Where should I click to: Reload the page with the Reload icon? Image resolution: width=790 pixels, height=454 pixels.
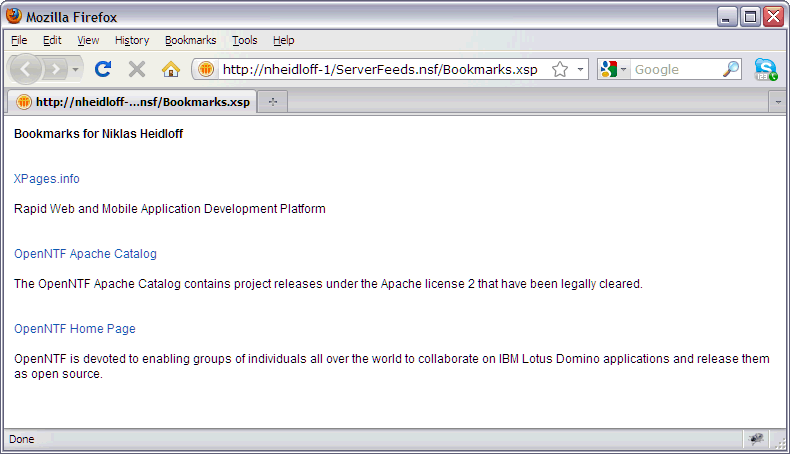pos(103,69)
